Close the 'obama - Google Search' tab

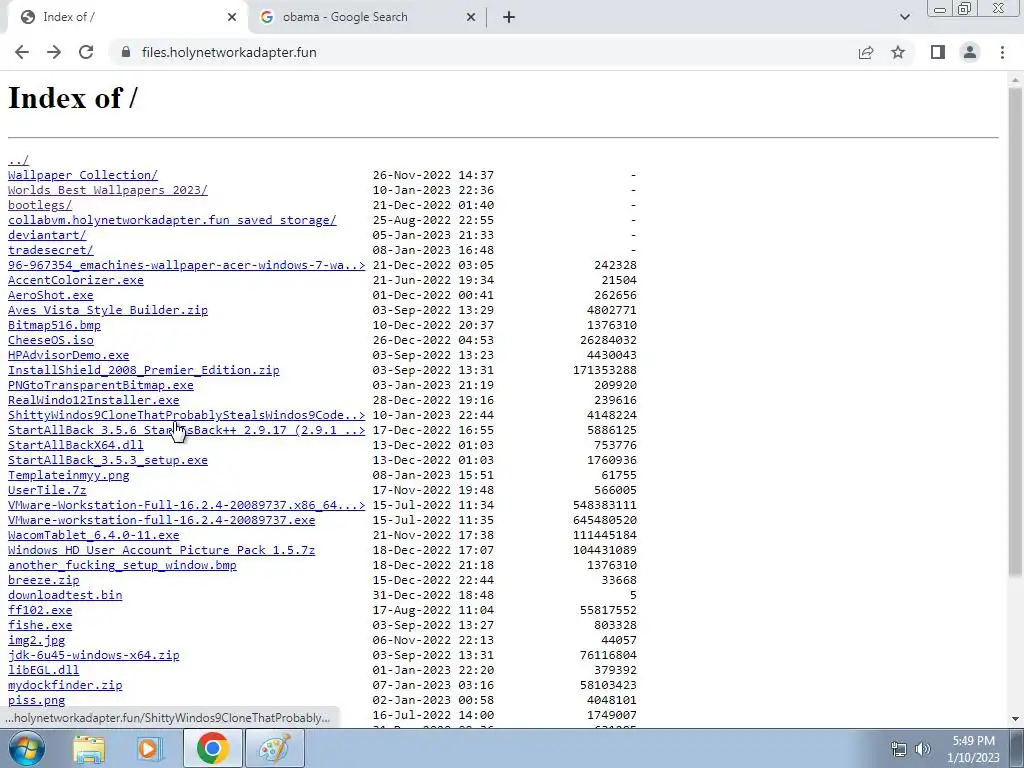(x=471, y=17)
